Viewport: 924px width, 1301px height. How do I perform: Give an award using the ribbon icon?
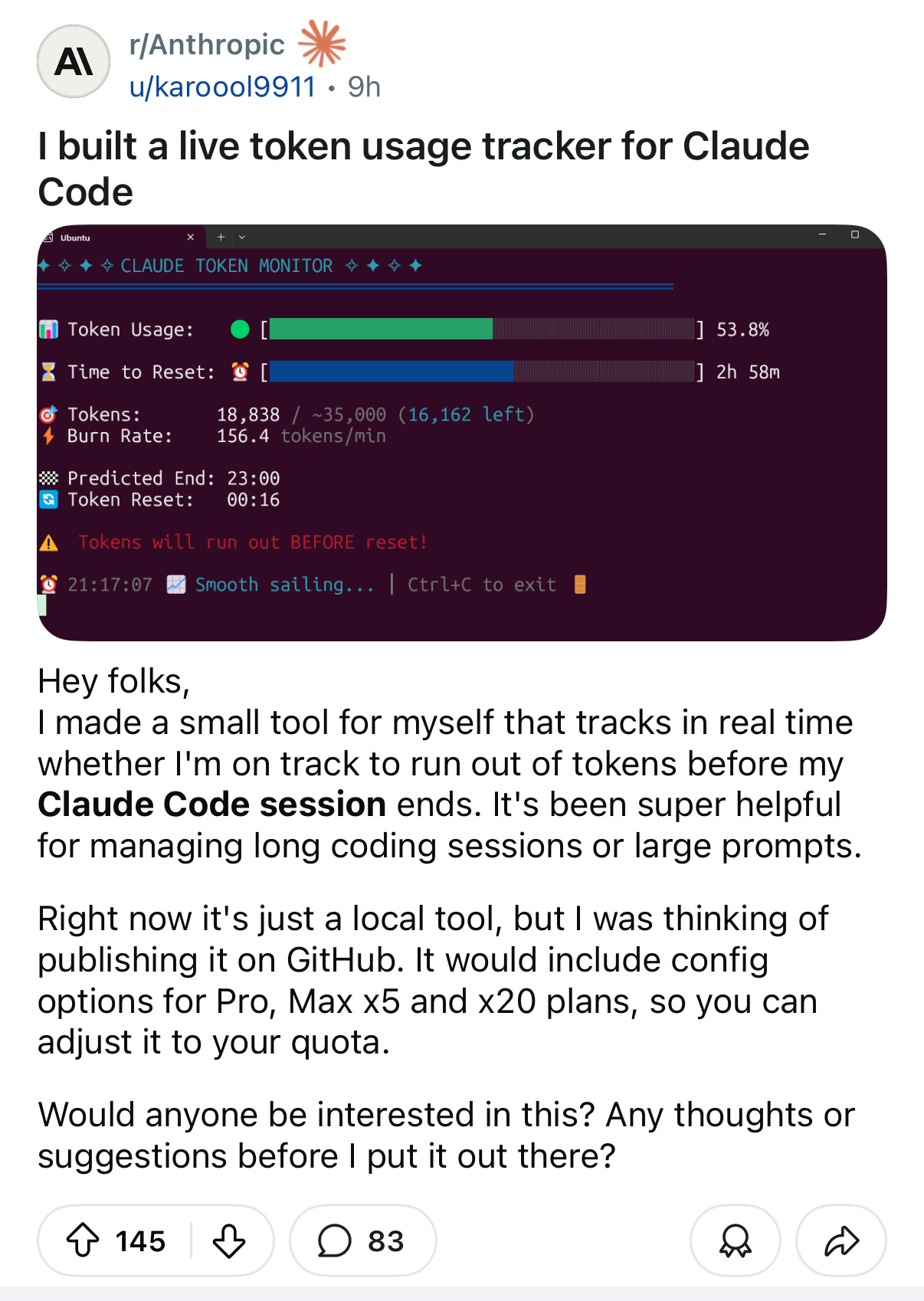pyautogui.click(x=735, y=1240)
